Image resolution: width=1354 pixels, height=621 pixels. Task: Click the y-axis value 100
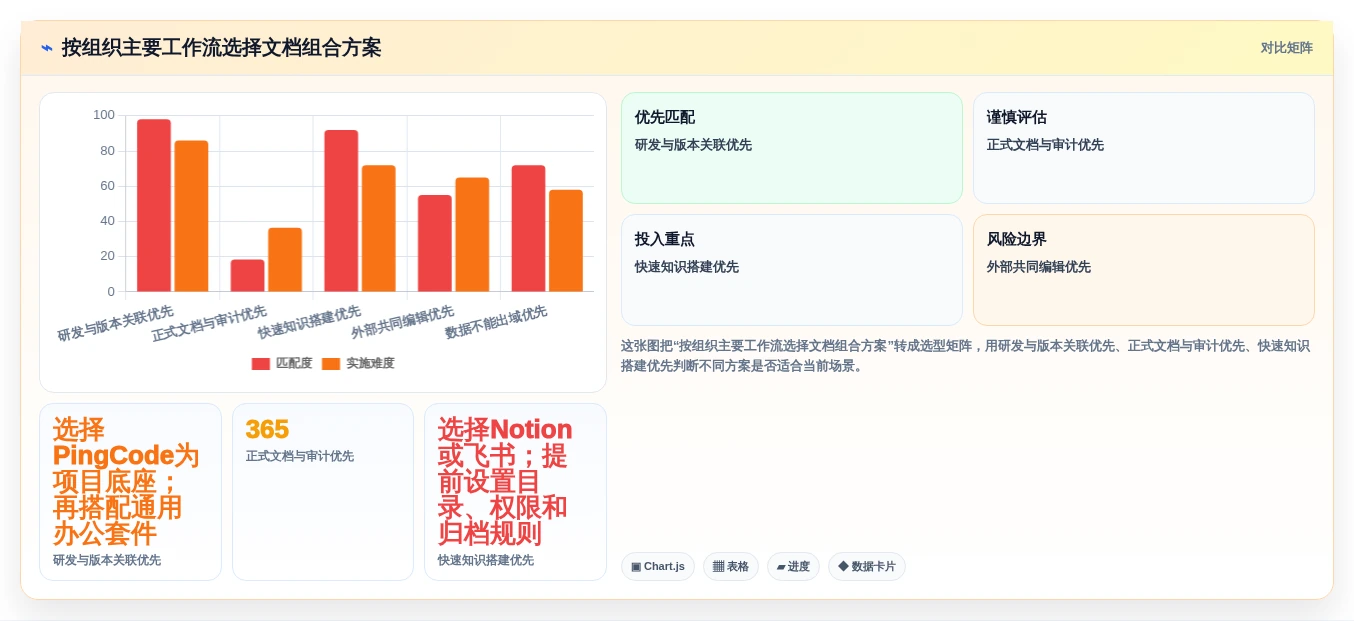104,115
